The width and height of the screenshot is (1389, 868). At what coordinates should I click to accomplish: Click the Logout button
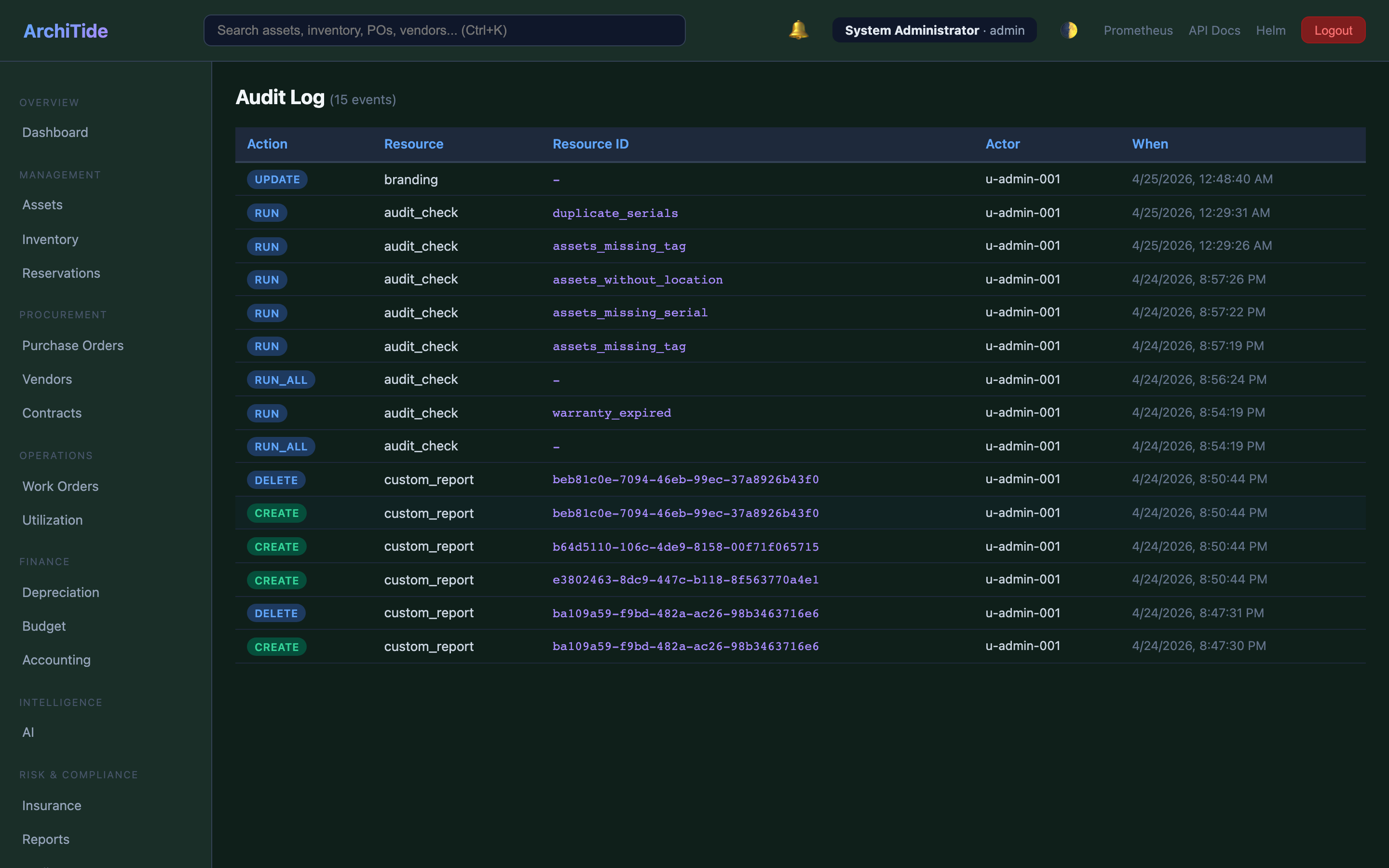[1333, 30]
